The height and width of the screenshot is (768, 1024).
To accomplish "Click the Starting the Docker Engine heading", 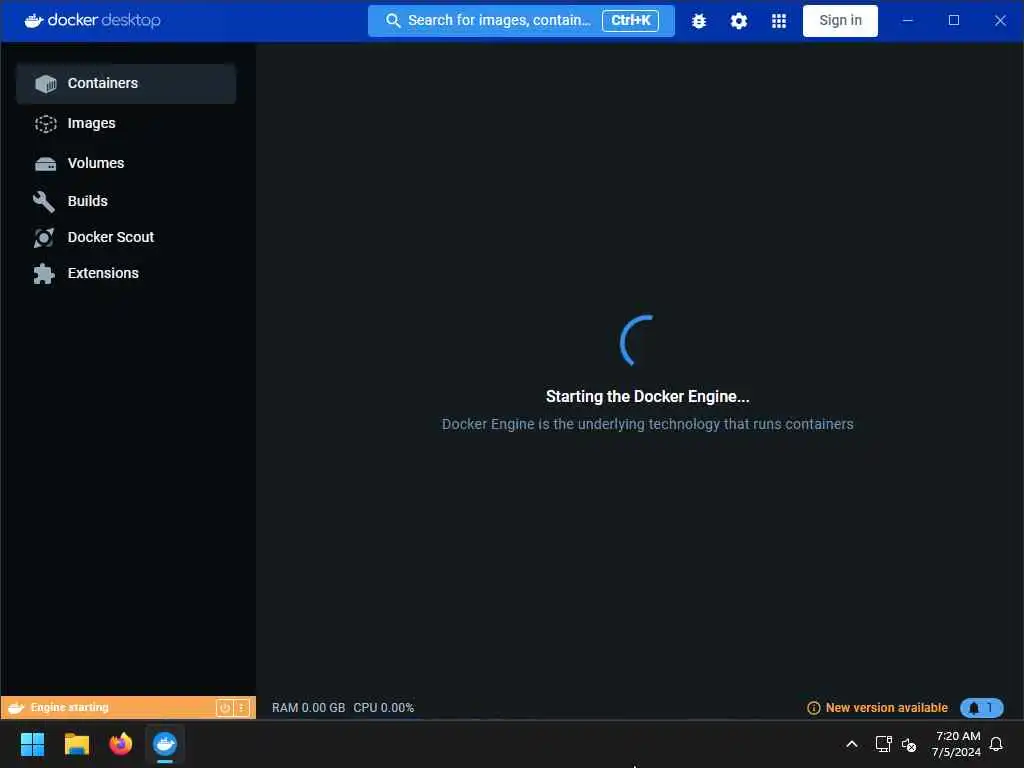I will click(x=647, y=396).
